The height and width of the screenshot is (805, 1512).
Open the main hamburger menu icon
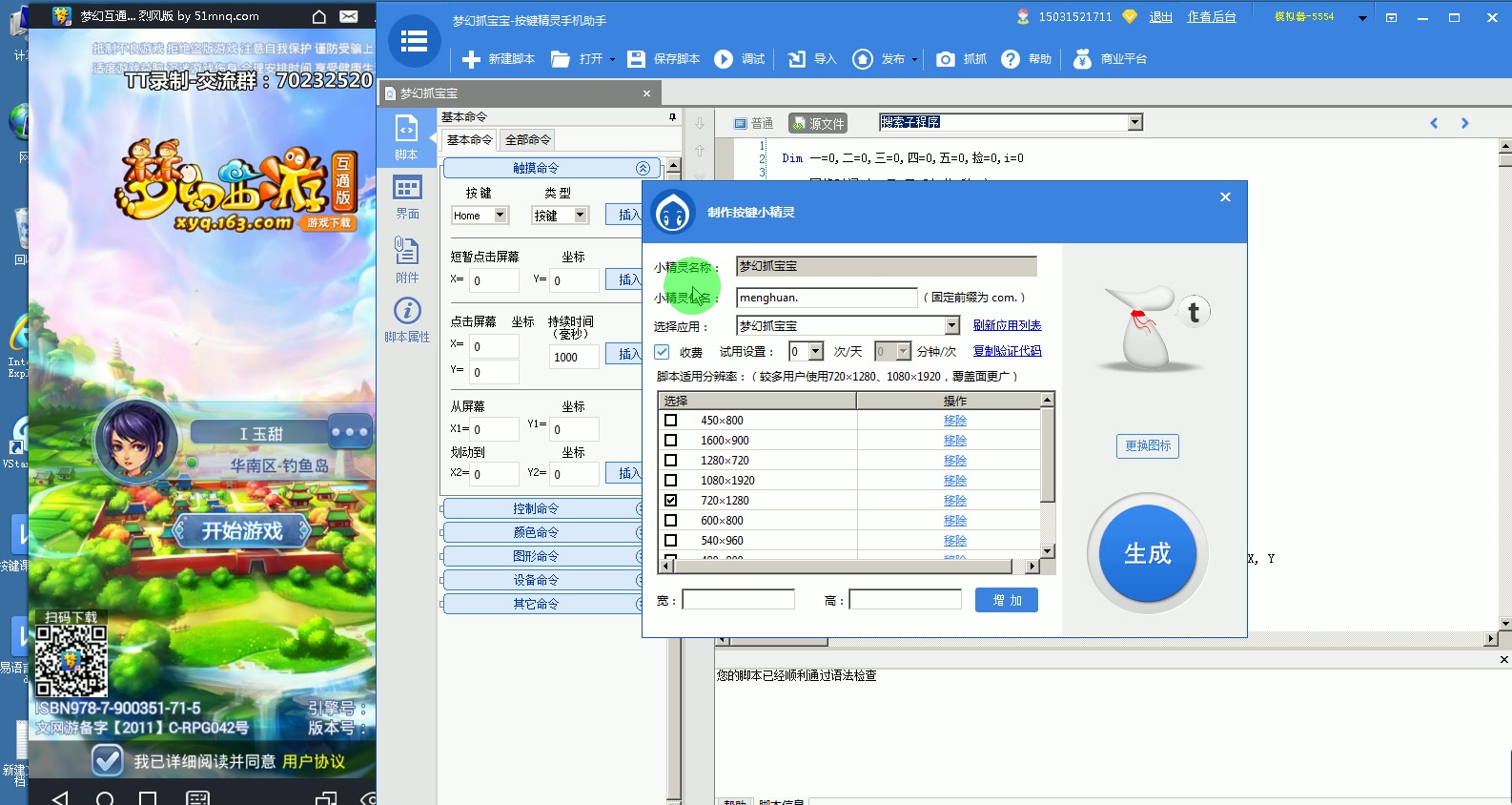click(x=414, y=41)
